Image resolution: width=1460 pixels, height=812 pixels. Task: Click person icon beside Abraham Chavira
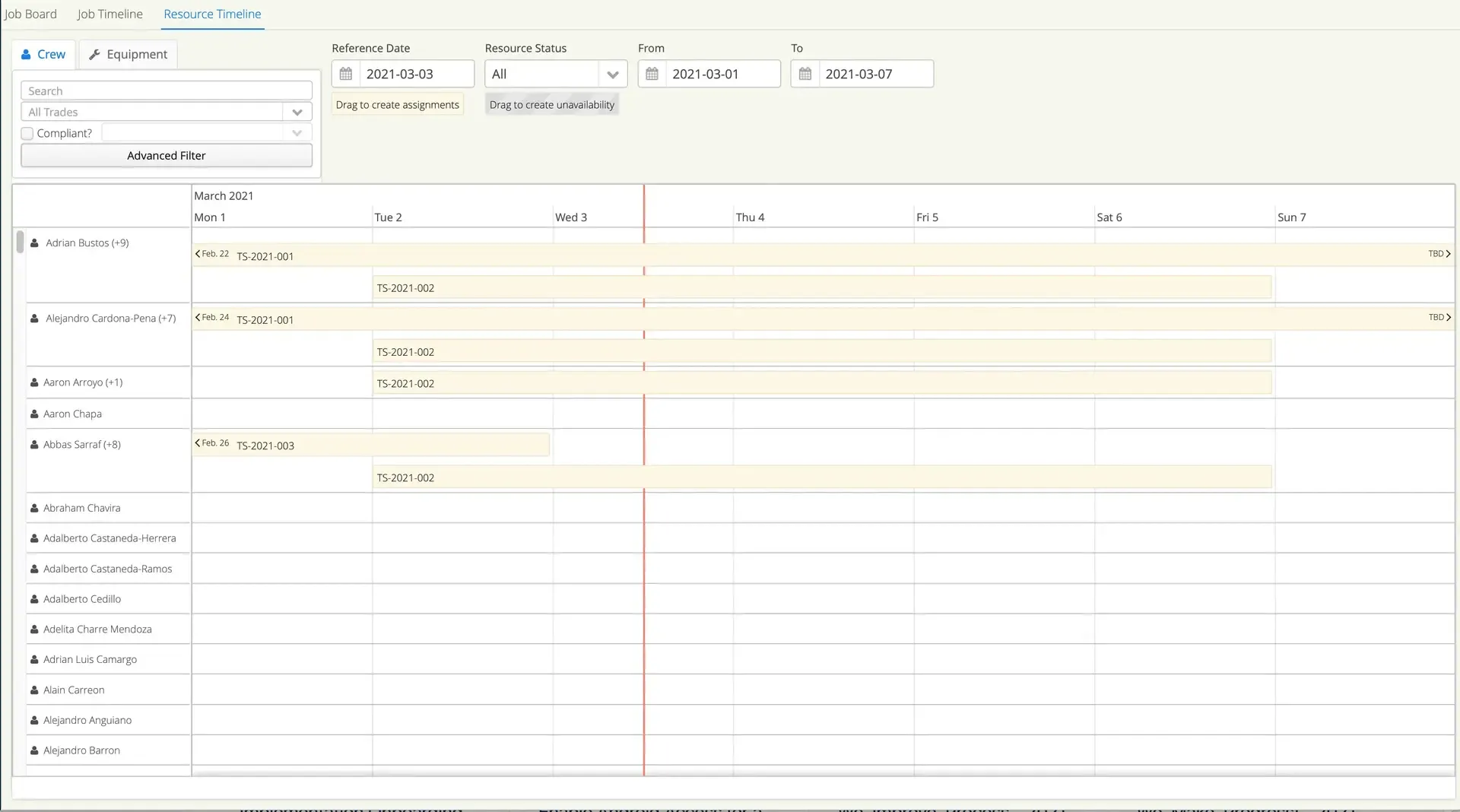34,508
